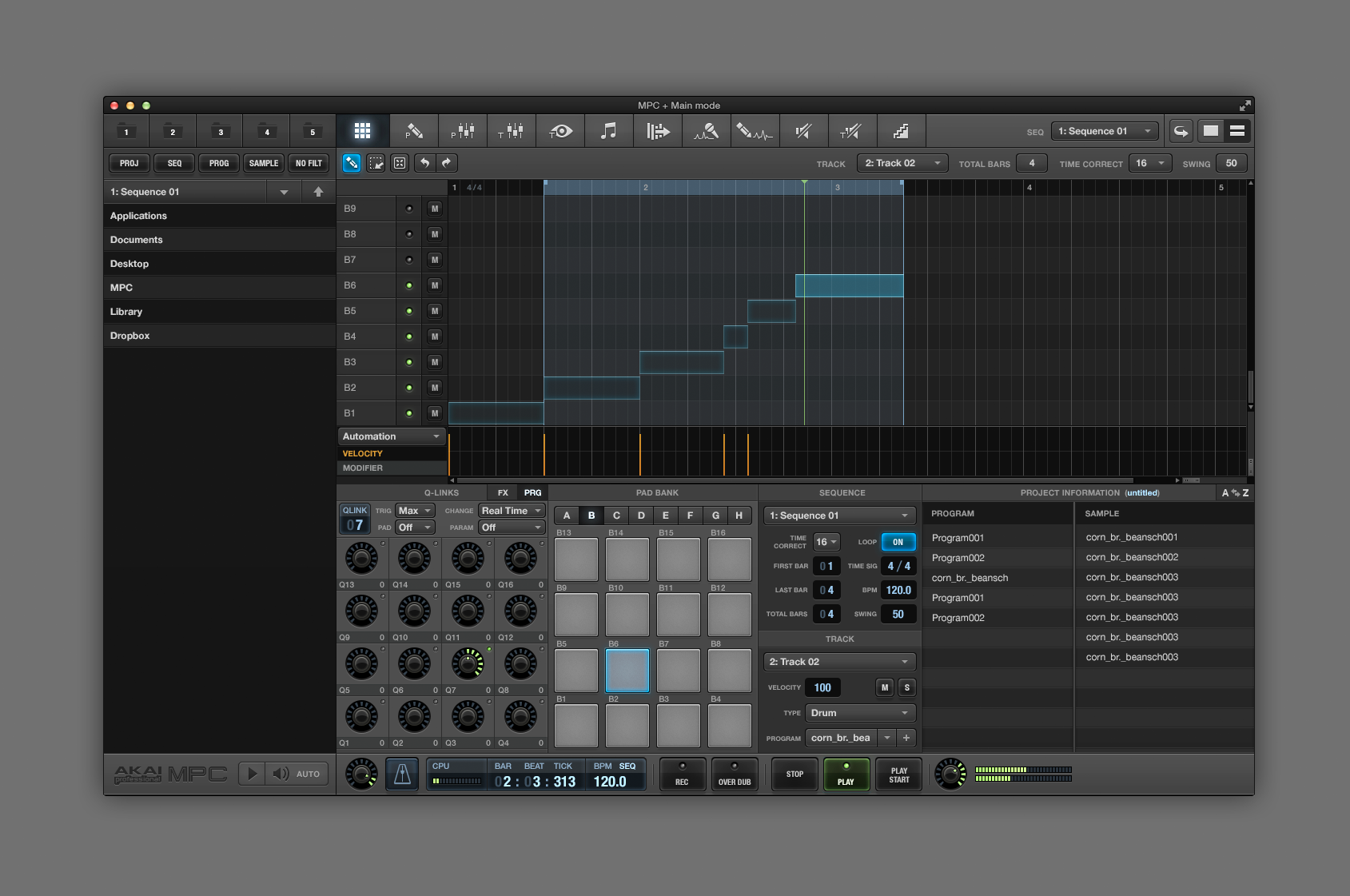The image size is (1350, 896).
Task: Adjust the master volume knob right of PLAY START
Action: [950, 774]
